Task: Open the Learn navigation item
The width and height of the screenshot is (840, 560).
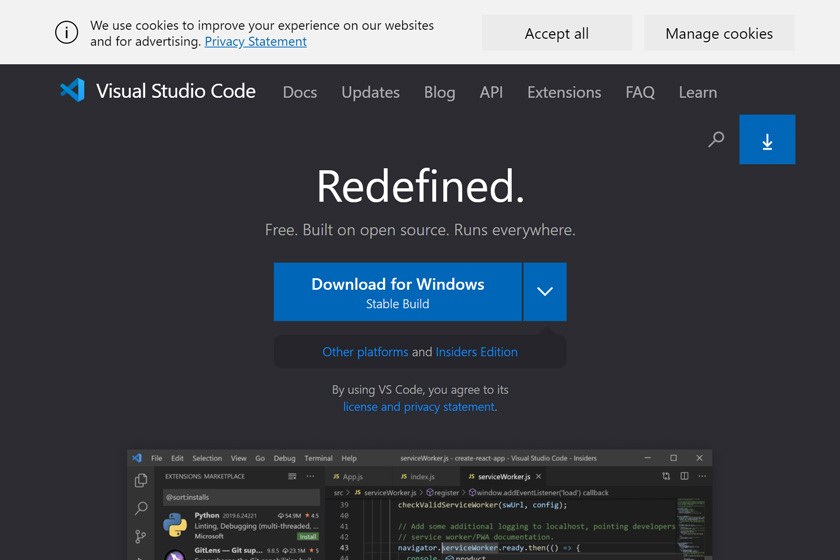Action: click(x=698, y=92)
